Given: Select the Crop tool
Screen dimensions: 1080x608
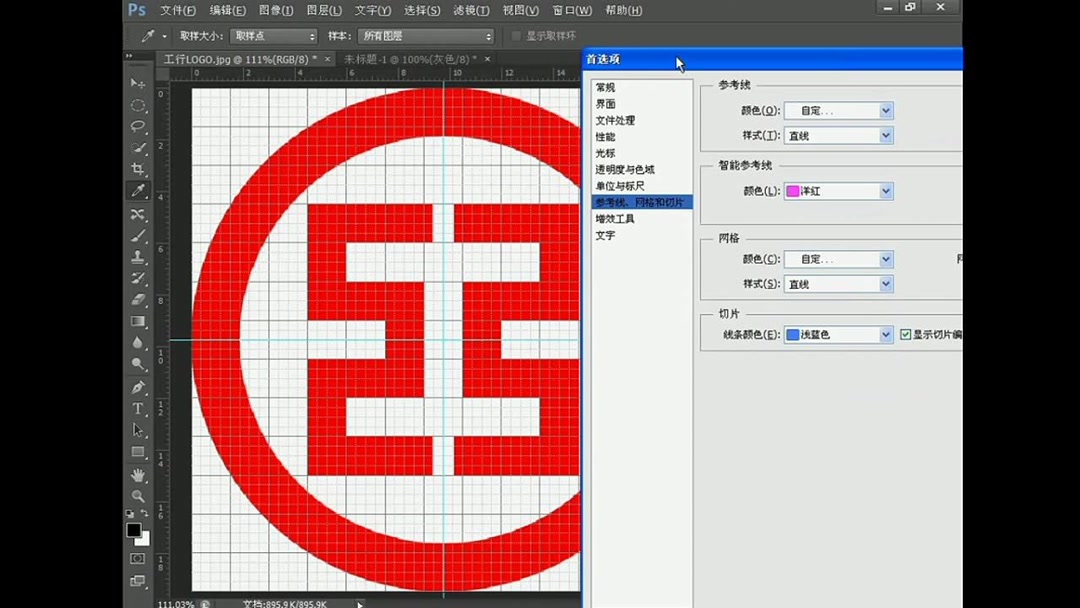Looking at the screenshot, I should pos(138,168).
